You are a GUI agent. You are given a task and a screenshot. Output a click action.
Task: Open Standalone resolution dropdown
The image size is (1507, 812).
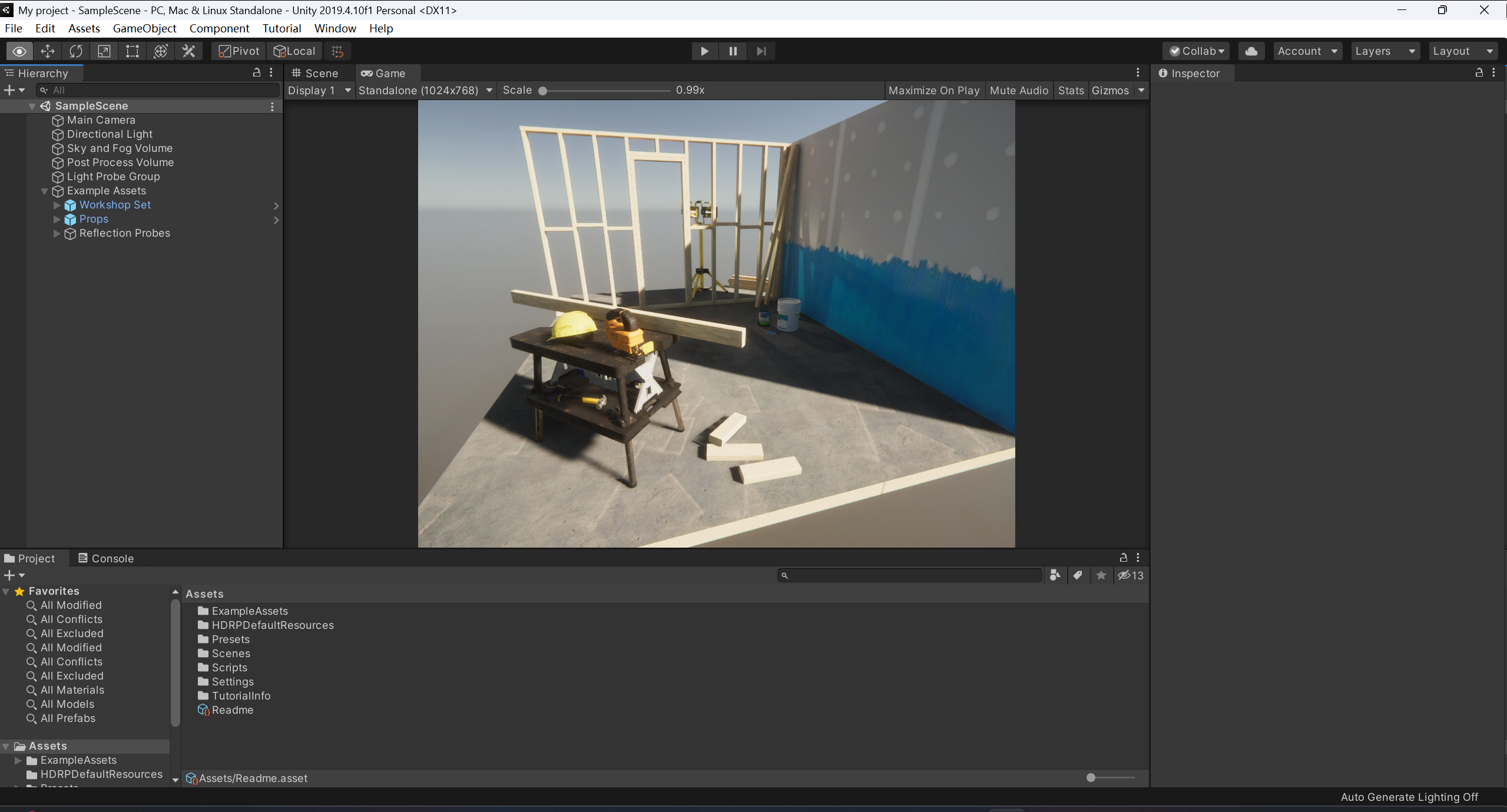tap(425, 90)
